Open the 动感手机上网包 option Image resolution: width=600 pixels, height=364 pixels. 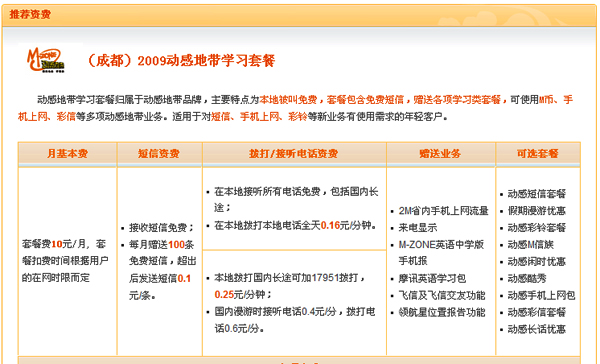[x=541, y=295]
